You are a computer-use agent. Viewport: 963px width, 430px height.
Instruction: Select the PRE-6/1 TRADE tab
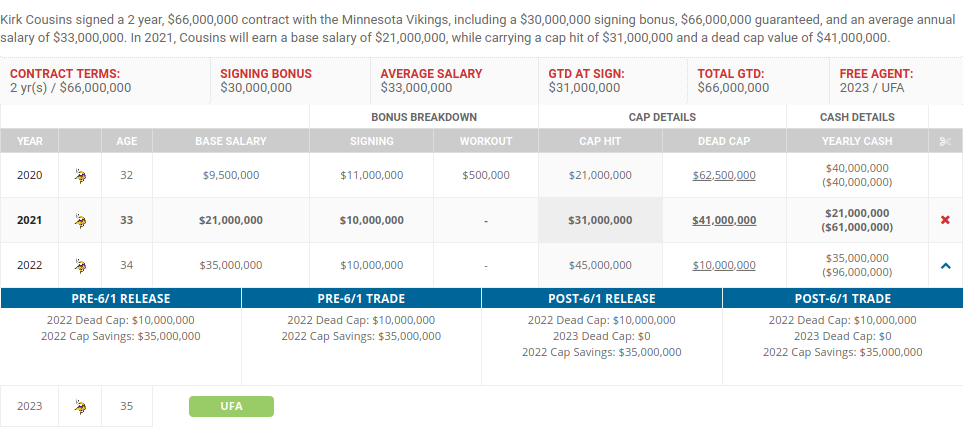click(361, 299)
